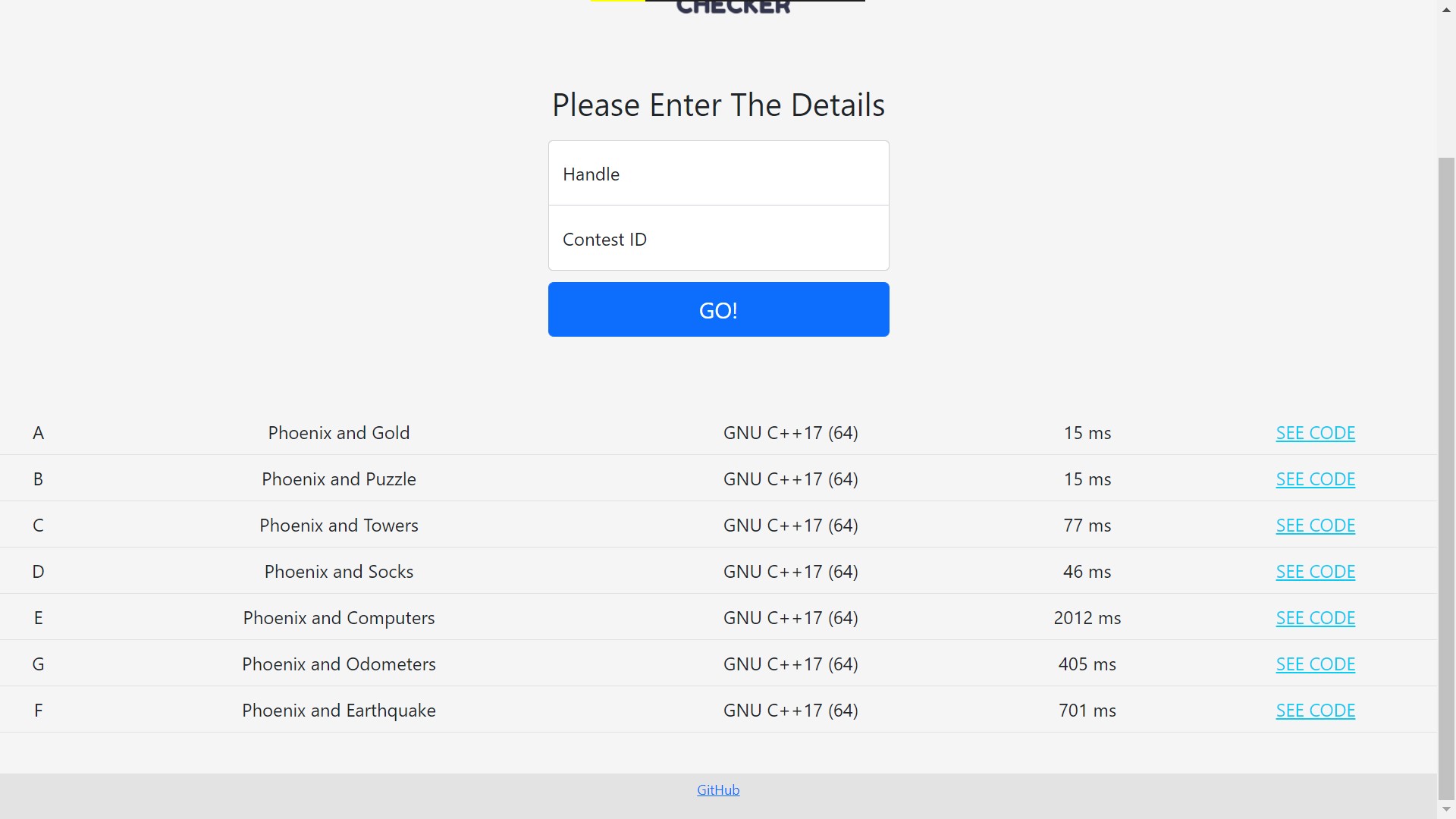The image size is (1456, 819).
Task: Open SEE CODE for Phoenix and Gold
Action: [x=1315, y=433]
